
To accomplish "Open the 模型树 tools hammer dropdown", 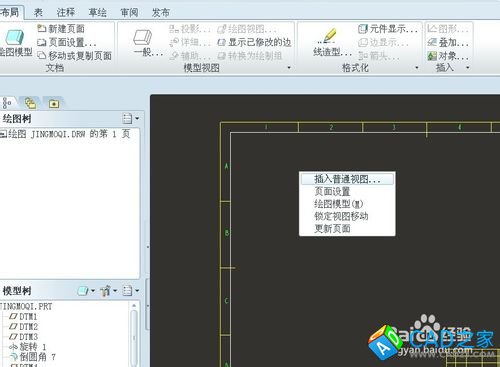I will 108,291.
